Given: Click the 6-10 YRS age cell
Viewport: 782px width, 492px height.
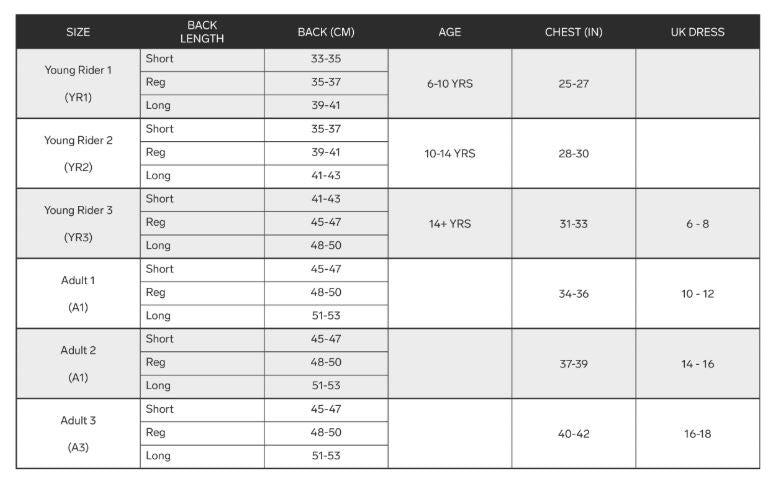Looking at the screenshot, I should [450, 84].
